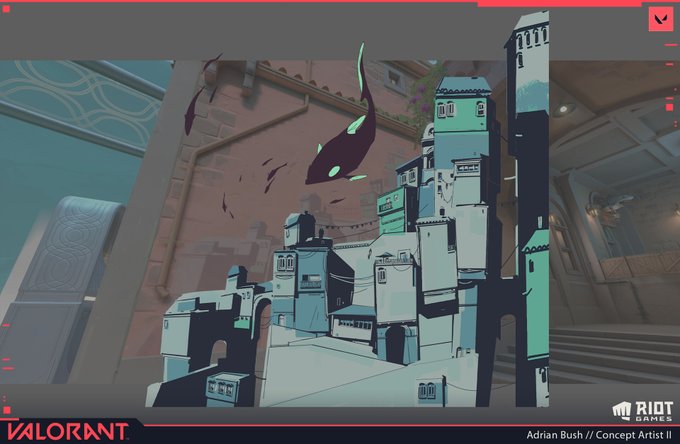Click the VALORANT wordmark logo
This screenshot has width=680, height=444.
pos(68,432)
